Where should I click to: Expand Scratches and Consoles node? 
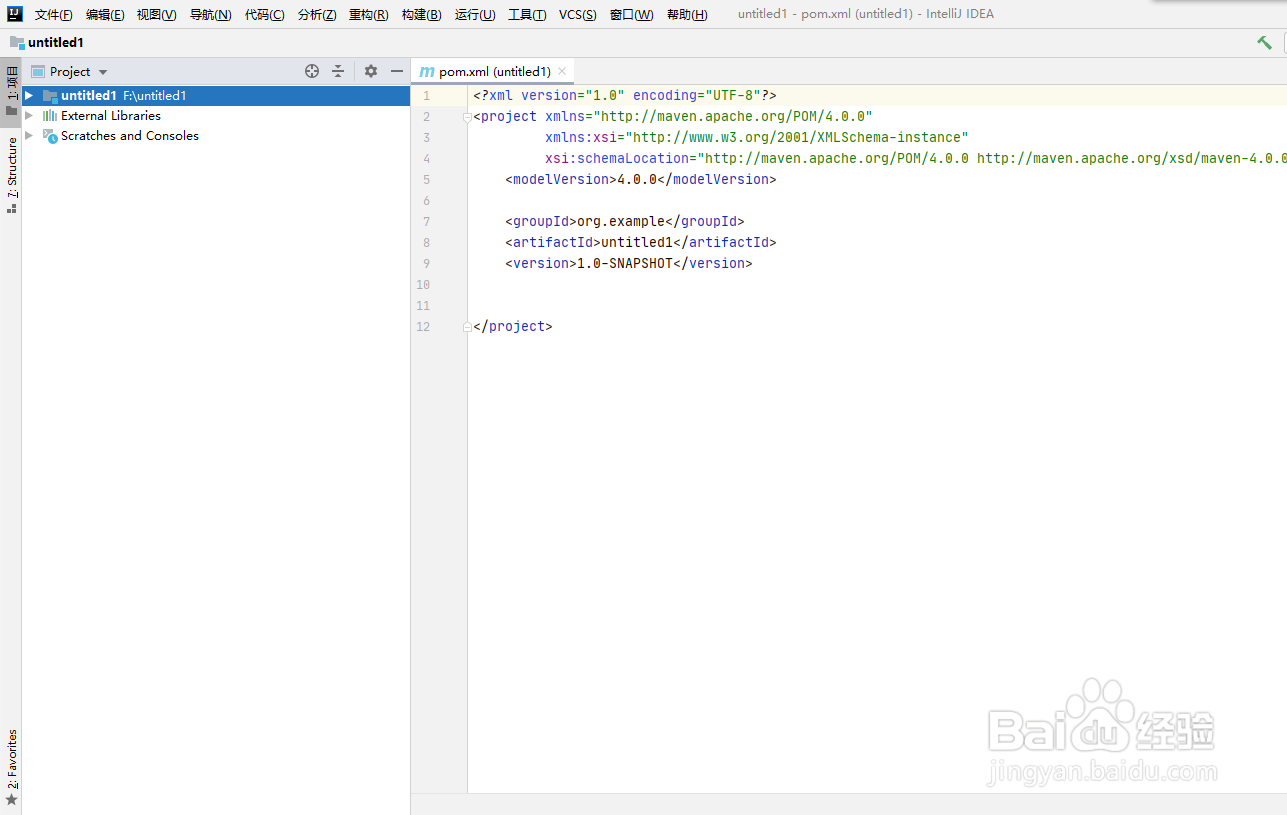click(29, 136)
